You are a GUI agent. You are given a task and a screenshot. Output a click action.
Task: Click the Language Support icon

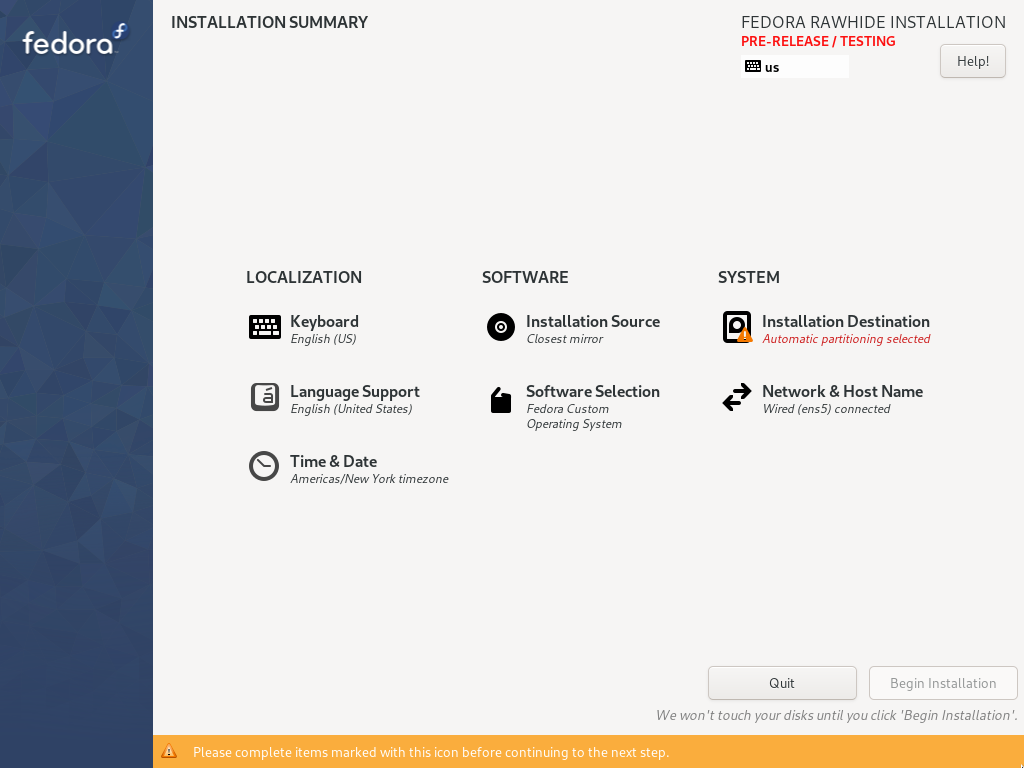pyautogui.click(x=264, y=397)
